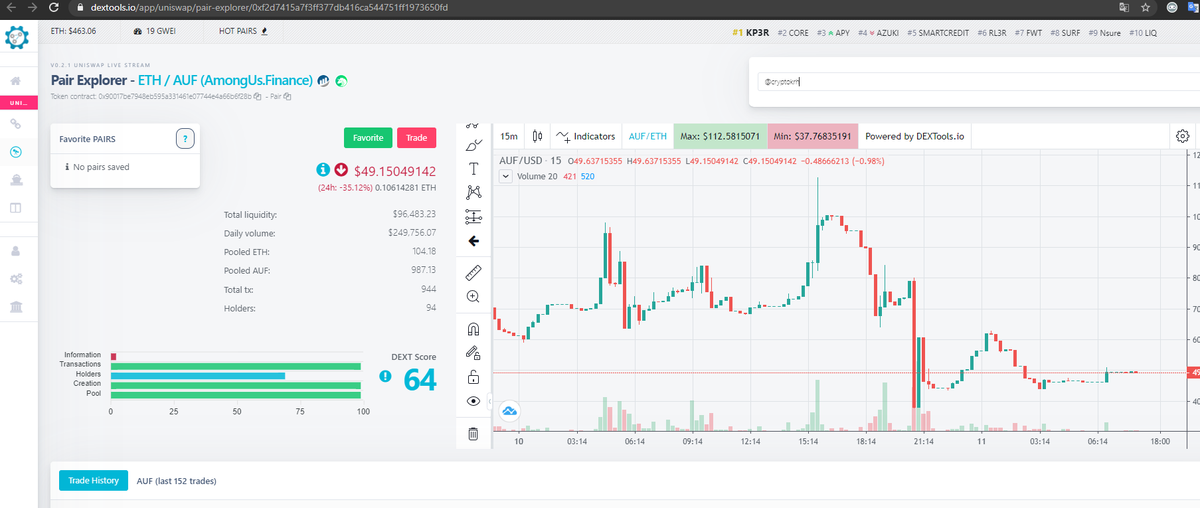Select the brush drawing tool
The image size is (1200, 508).
coord(473,144)
